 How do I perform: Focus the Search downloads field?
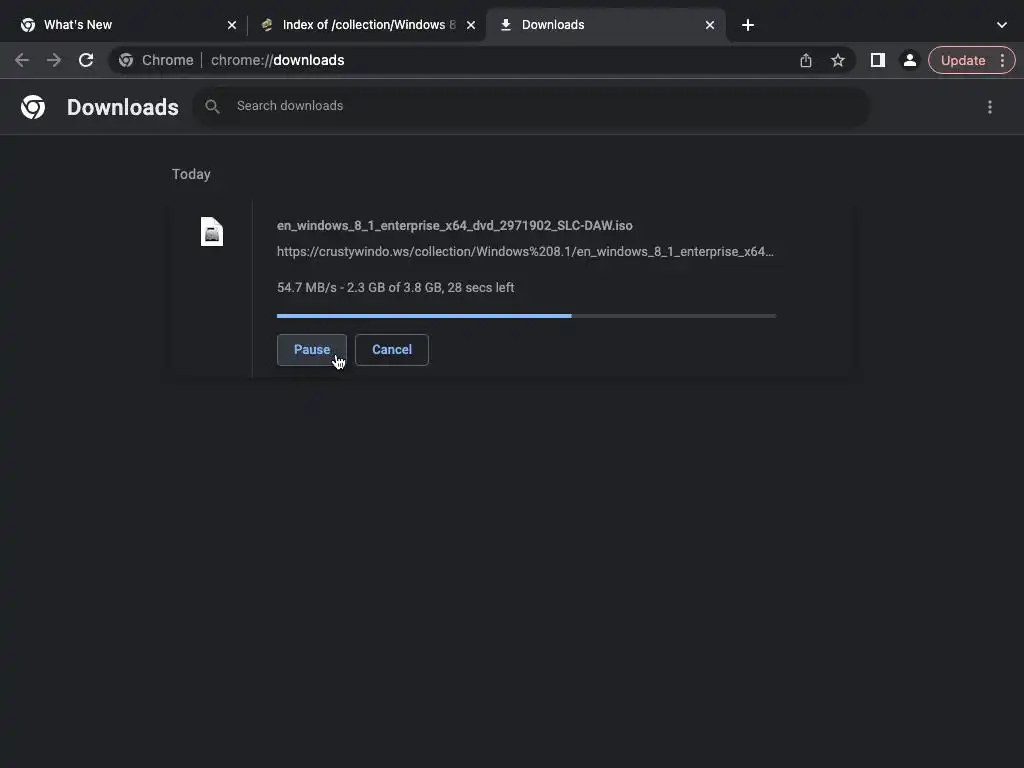point(532,106)
